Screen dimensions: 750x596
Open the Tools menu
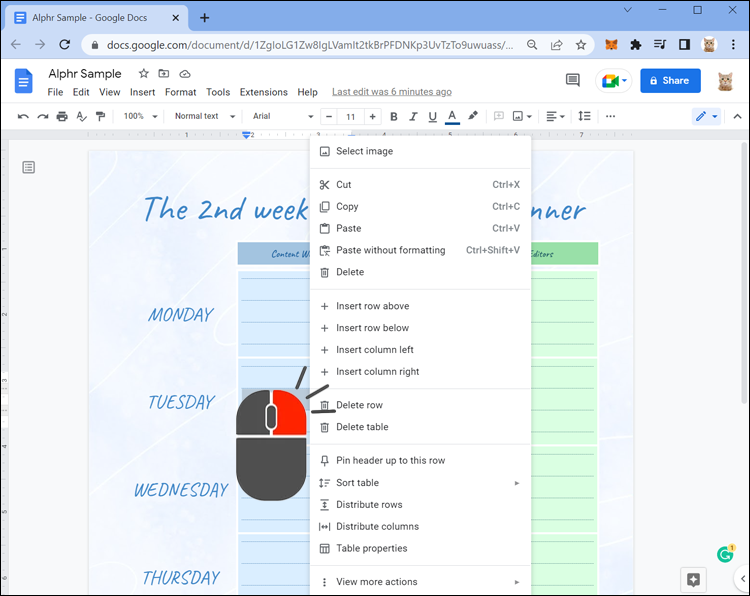[x=218, y=92]
